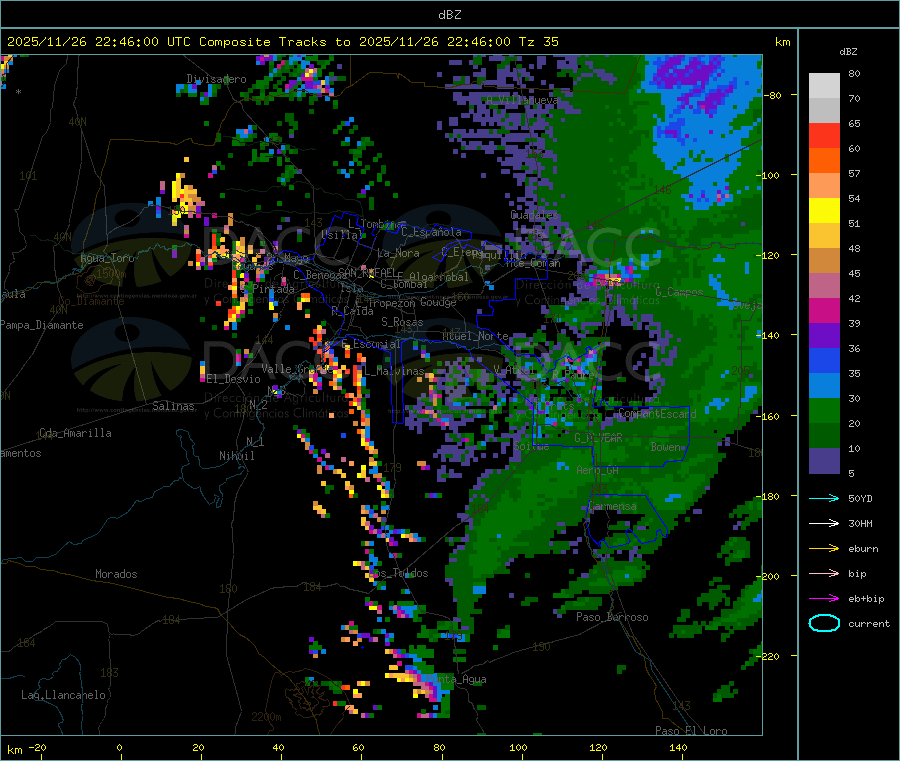The image size is (900, 761).
Task: Click the Morados place label
Action: [x=116, y=574]
